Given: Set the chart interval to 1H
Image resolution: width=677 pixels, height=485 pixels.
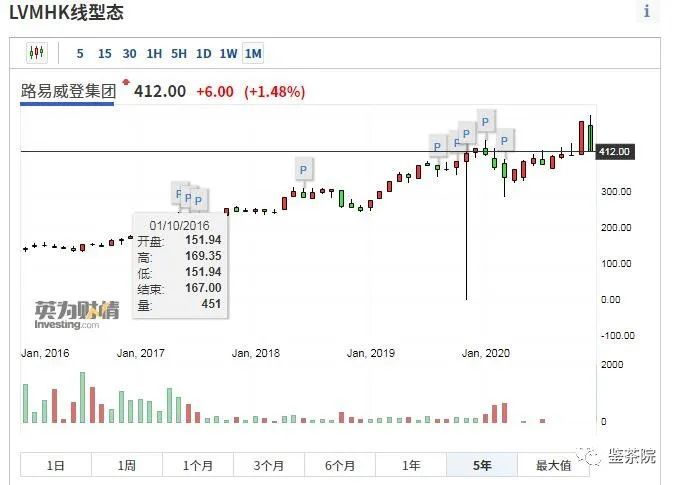Looking at the screenshot, I should coord(154,54).
